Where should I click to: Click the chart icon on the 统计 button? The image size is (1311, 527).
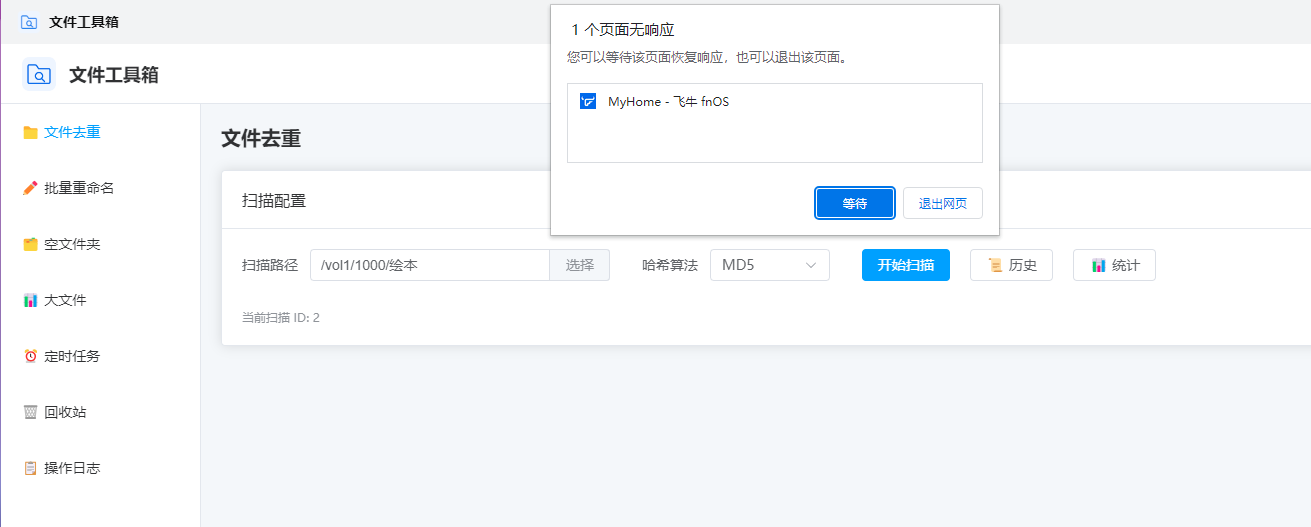(1098, 265)
